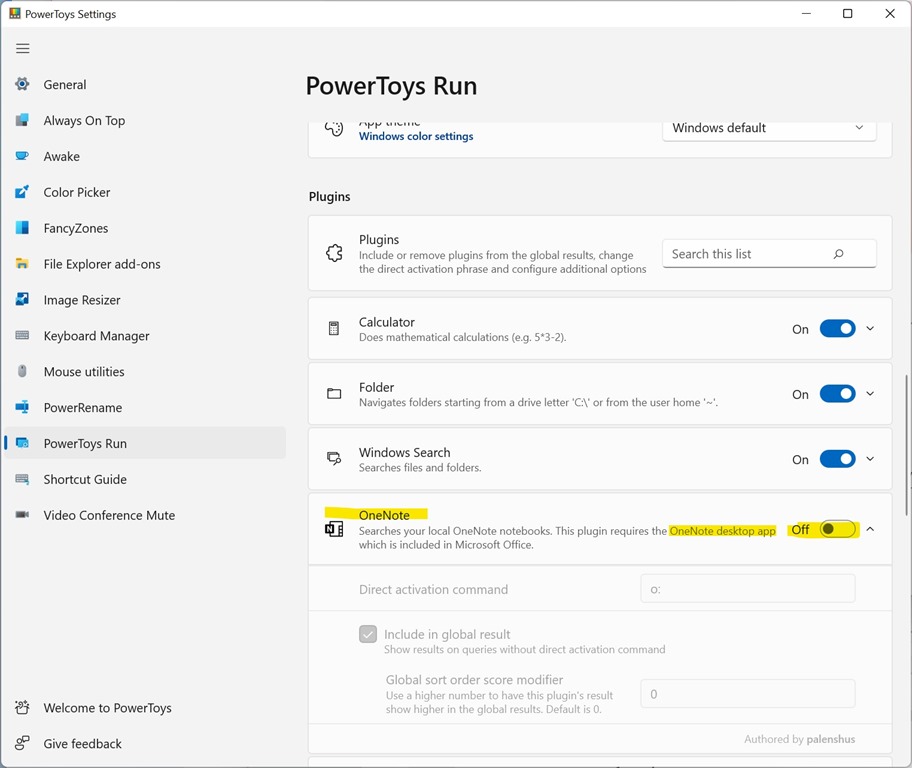Open the Windows color settings link
Screen dimensions: 912x768
click(x=416, y=137)
